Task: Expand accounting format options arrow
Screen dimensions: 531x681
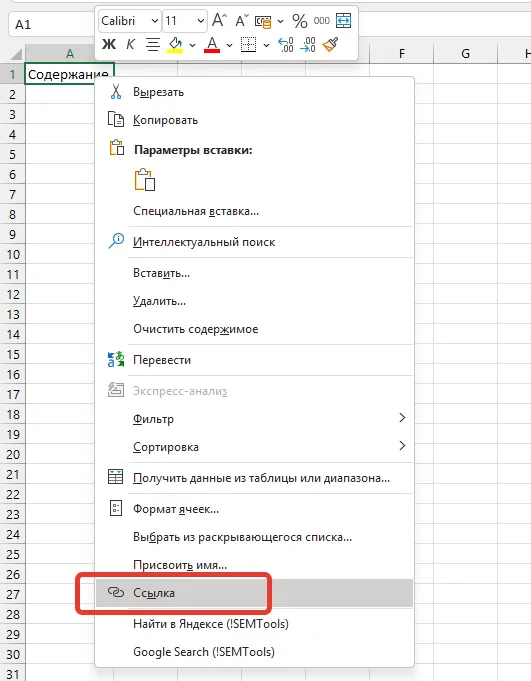Action: tap(280, 21)
